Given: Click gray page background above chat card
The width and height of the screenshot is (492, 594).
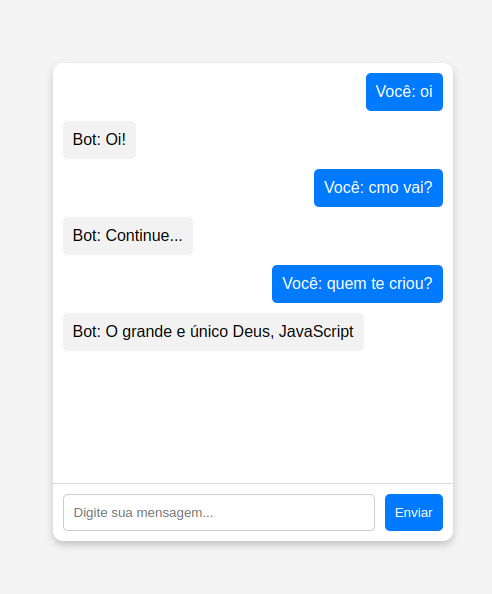Looking at the screenshot, I should point(246,30).
